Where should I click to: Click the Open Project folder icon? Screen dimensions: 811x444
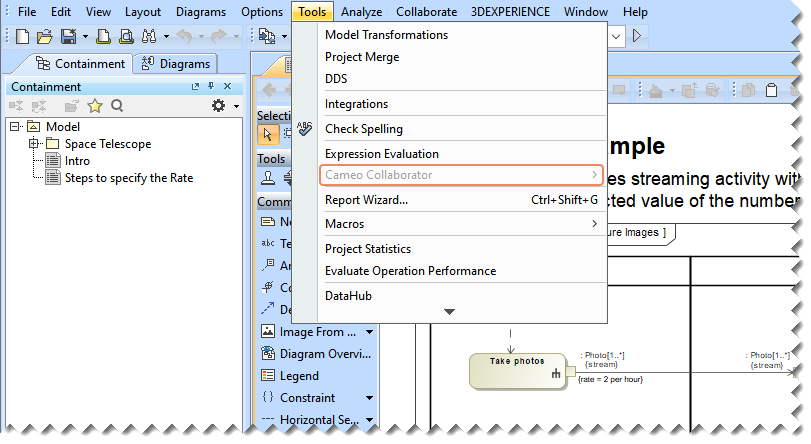point(45,36)
